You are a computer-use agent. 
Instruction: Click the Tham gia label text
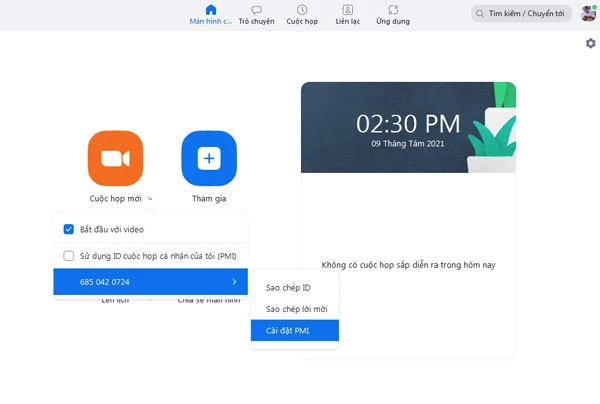[x=209, y=199]
